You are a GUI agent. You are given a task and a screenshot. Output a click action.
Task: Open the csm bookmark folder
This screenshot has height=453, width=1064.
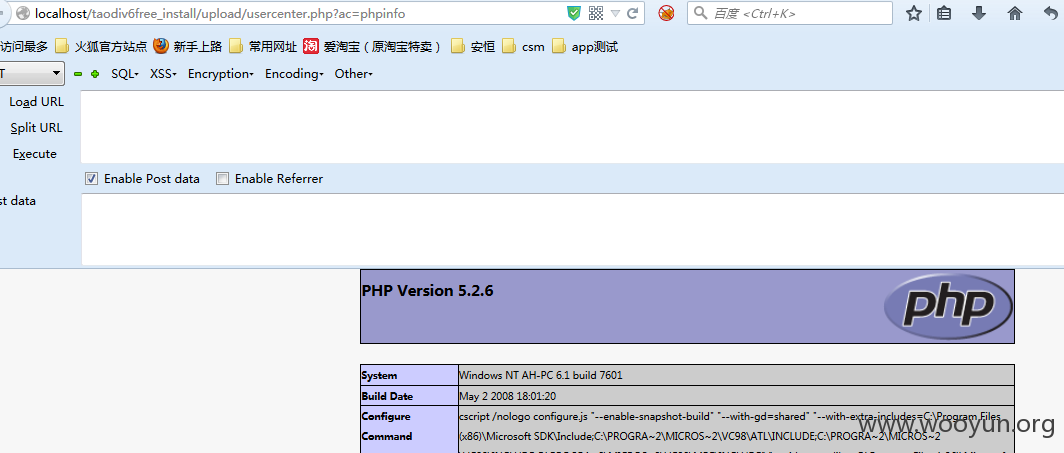coord(523,47)
